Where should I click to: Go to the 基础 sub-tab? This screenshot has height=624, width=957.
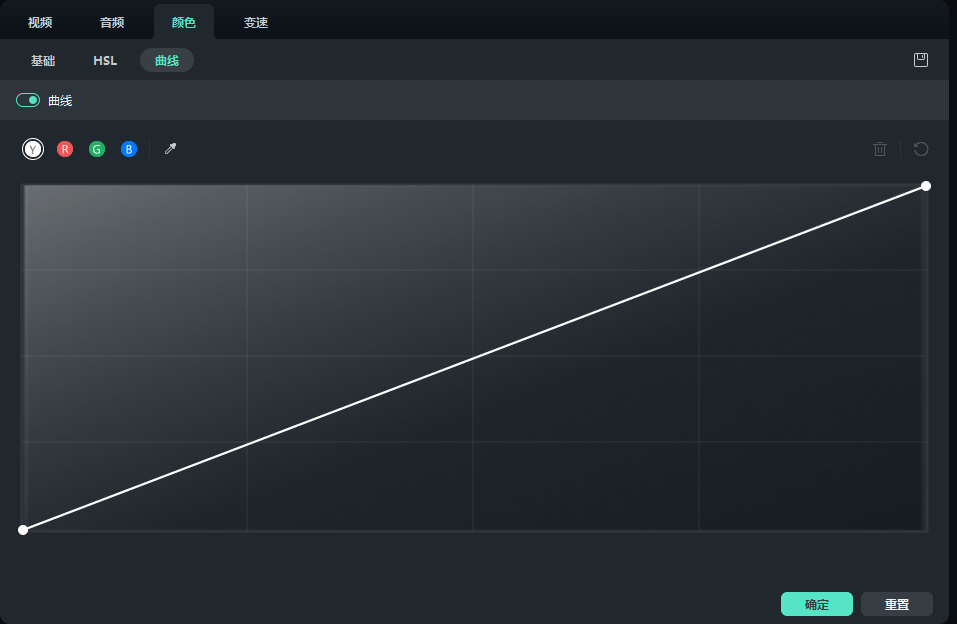click(x=43, y=60)
